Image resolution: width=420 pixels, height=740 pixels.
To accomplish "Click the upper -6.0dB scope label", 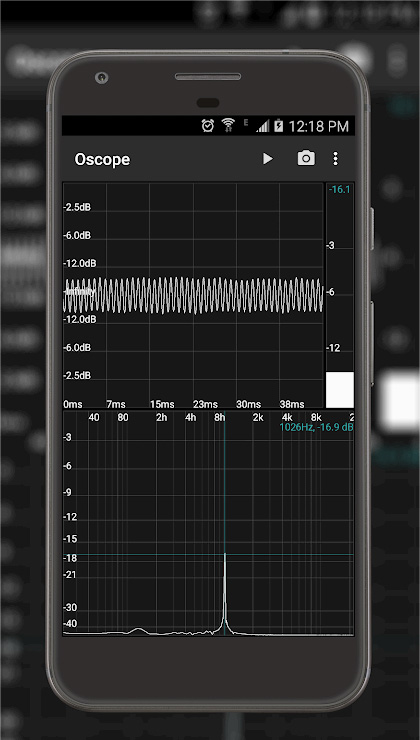I will pos(77,235).
